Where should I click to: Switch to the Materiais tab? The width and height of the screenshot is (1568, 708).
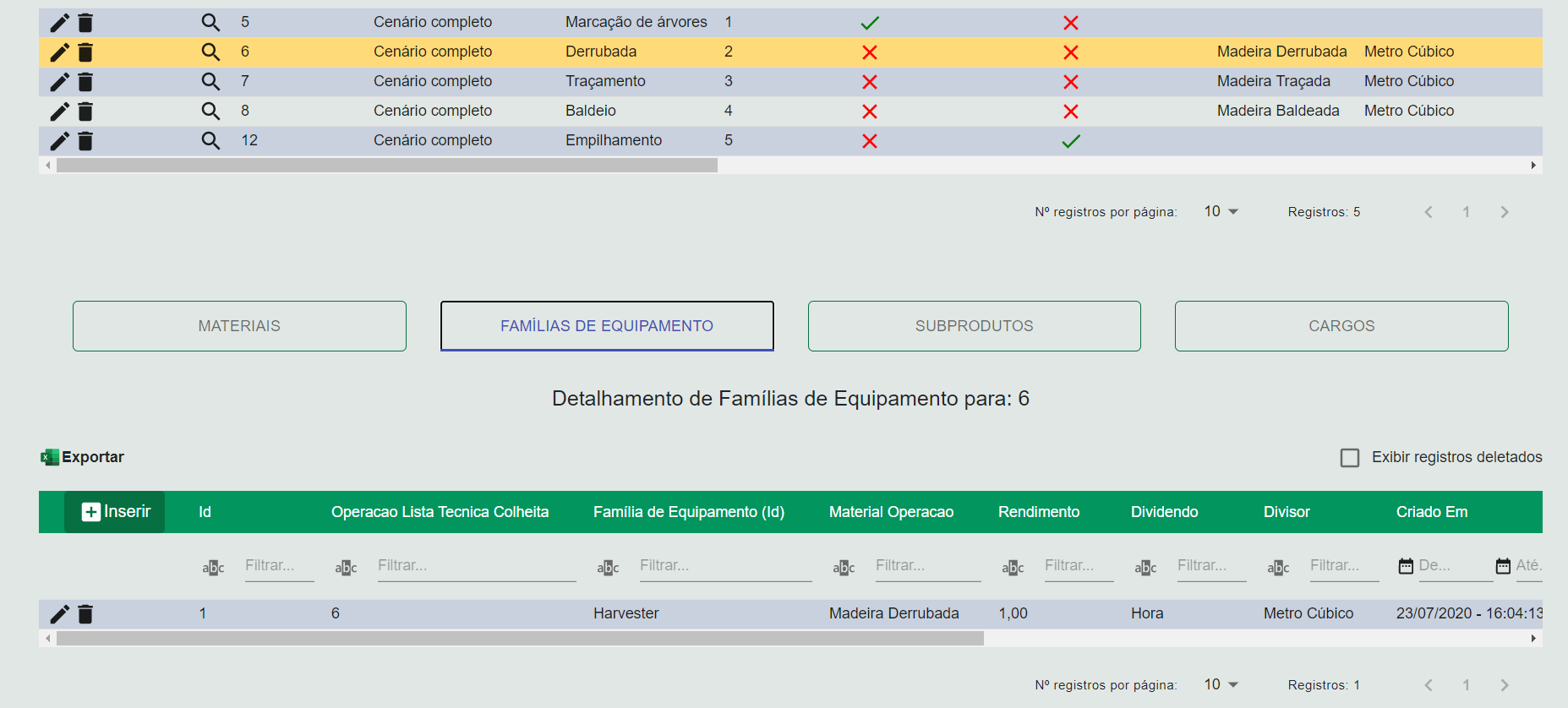pos(239,326)
